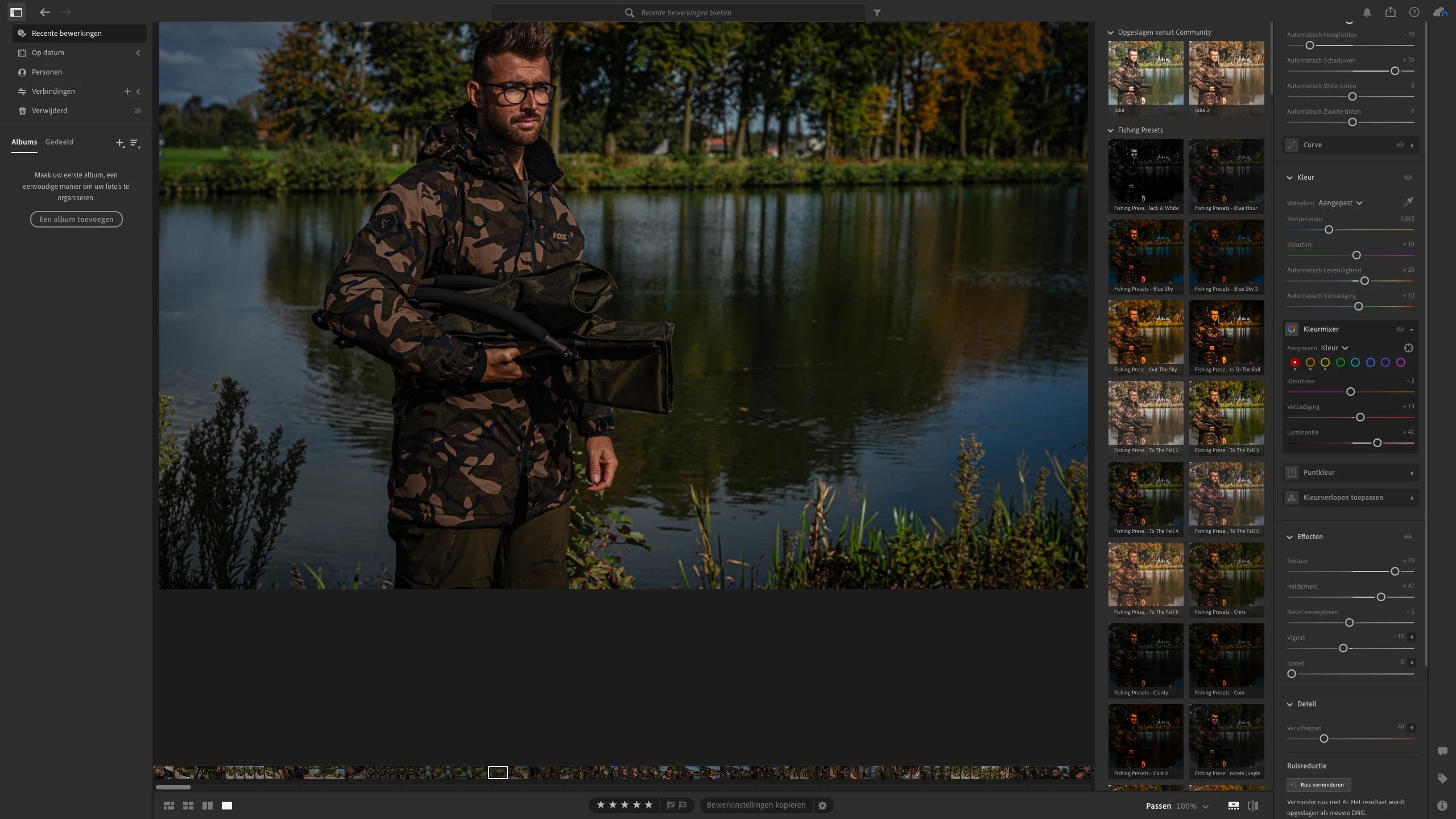Toggle Effecten panel eye visibility
The image size is (1456, 819).
pos(1408,537)
